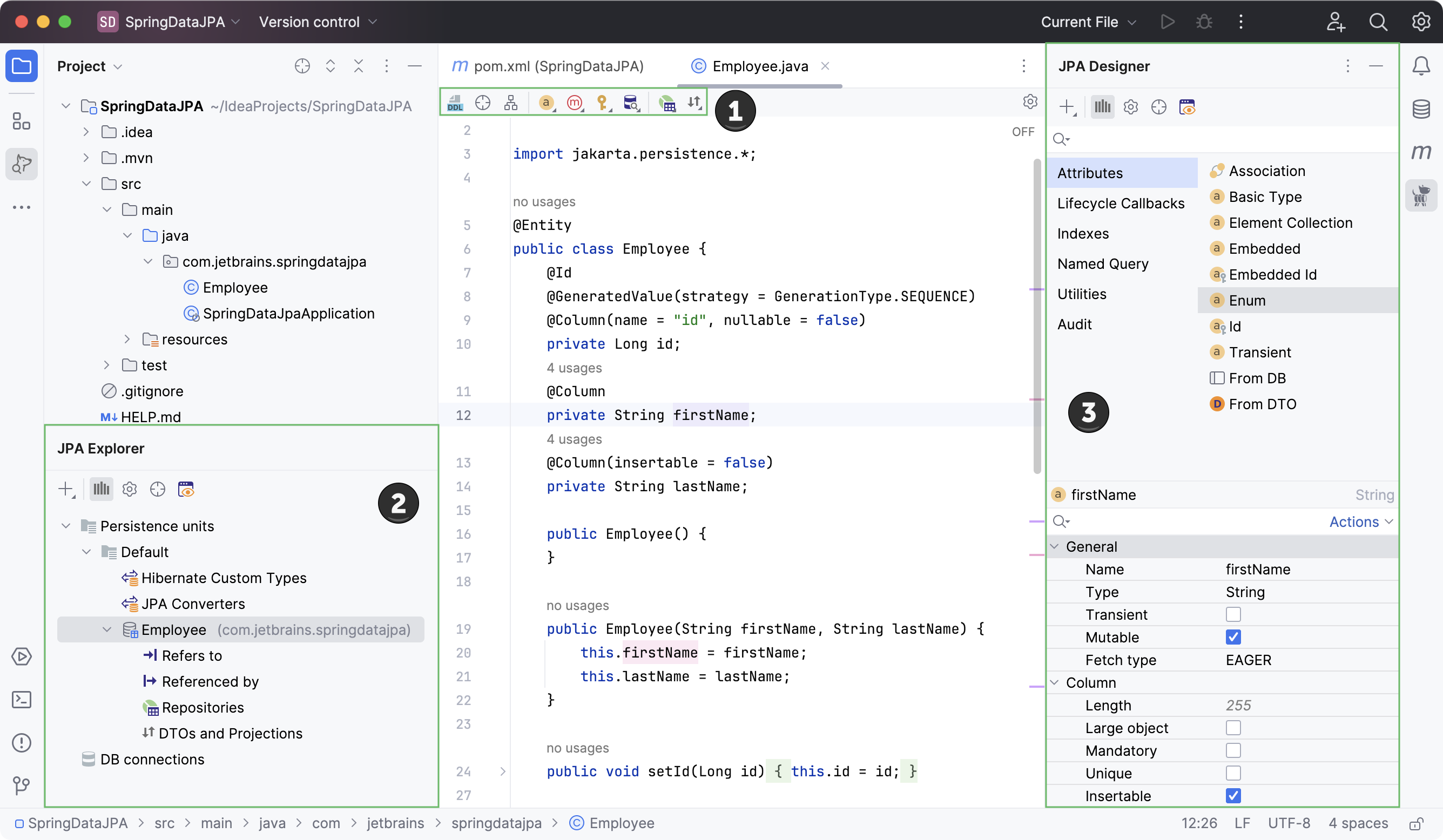The height and width of the screenshot is (840, 1443).
Task: Toggle column grouping button in JPA Explorer toolbar
Action: (x=102, y=490)
